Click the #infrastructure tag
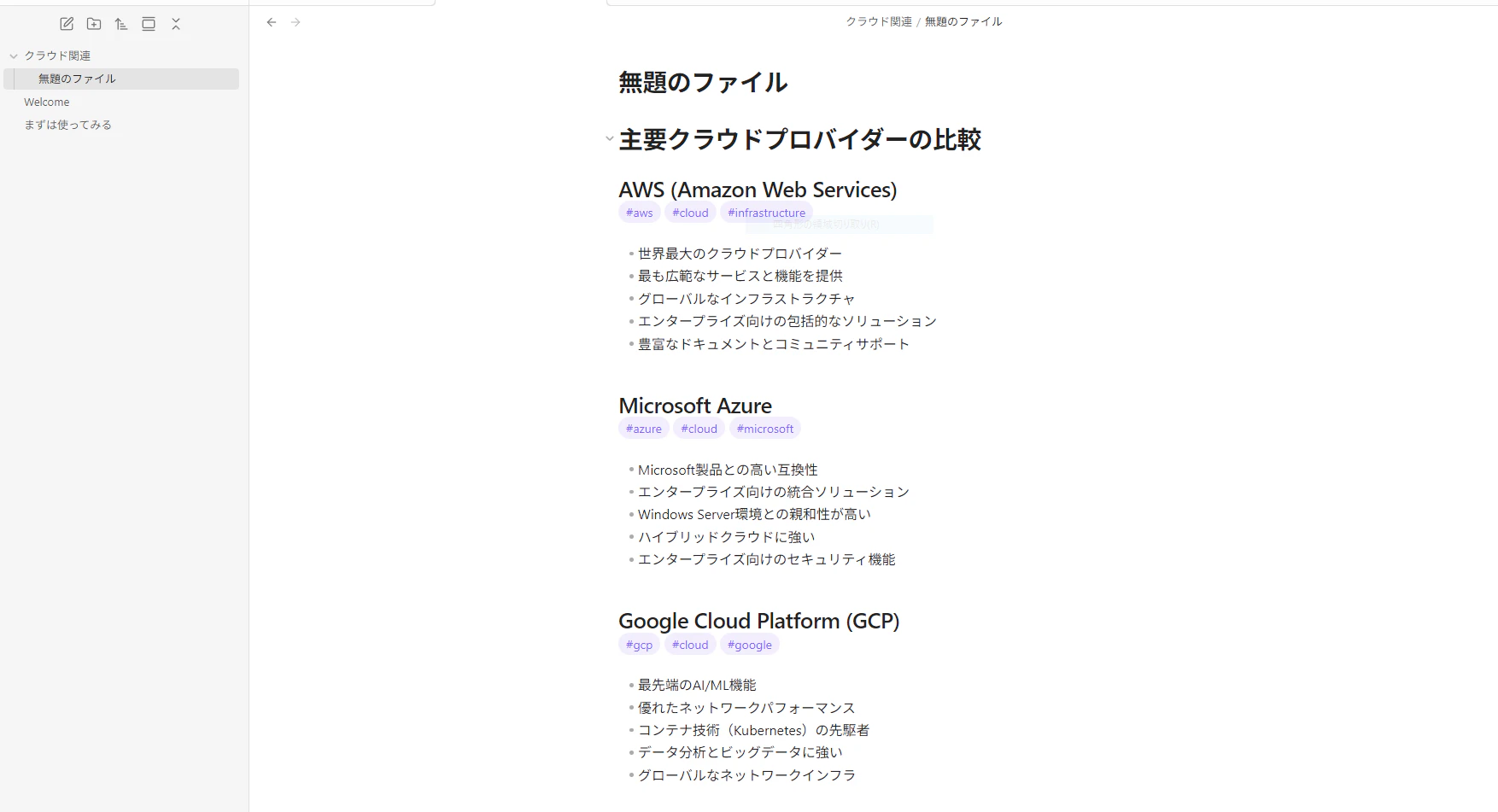1498x812 pixels. [x=766, y=213]
